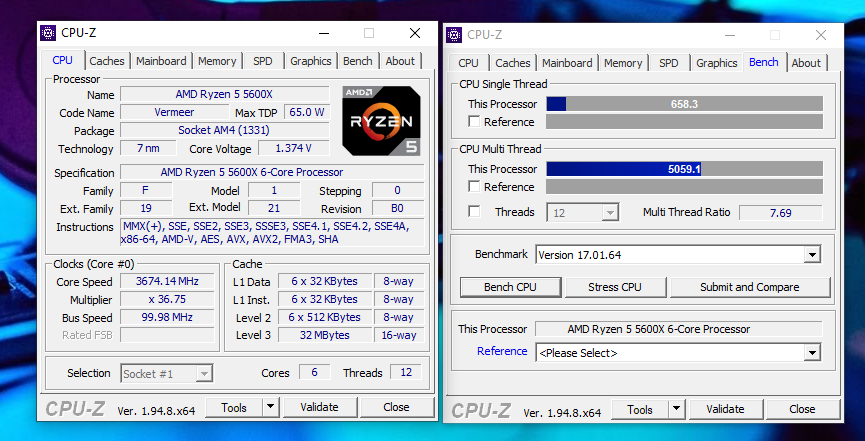Viewport: 865px width, 441px height.
Task: Open the Reference processor <Please Select> dropdown
Action: click(x=811, y=353)
